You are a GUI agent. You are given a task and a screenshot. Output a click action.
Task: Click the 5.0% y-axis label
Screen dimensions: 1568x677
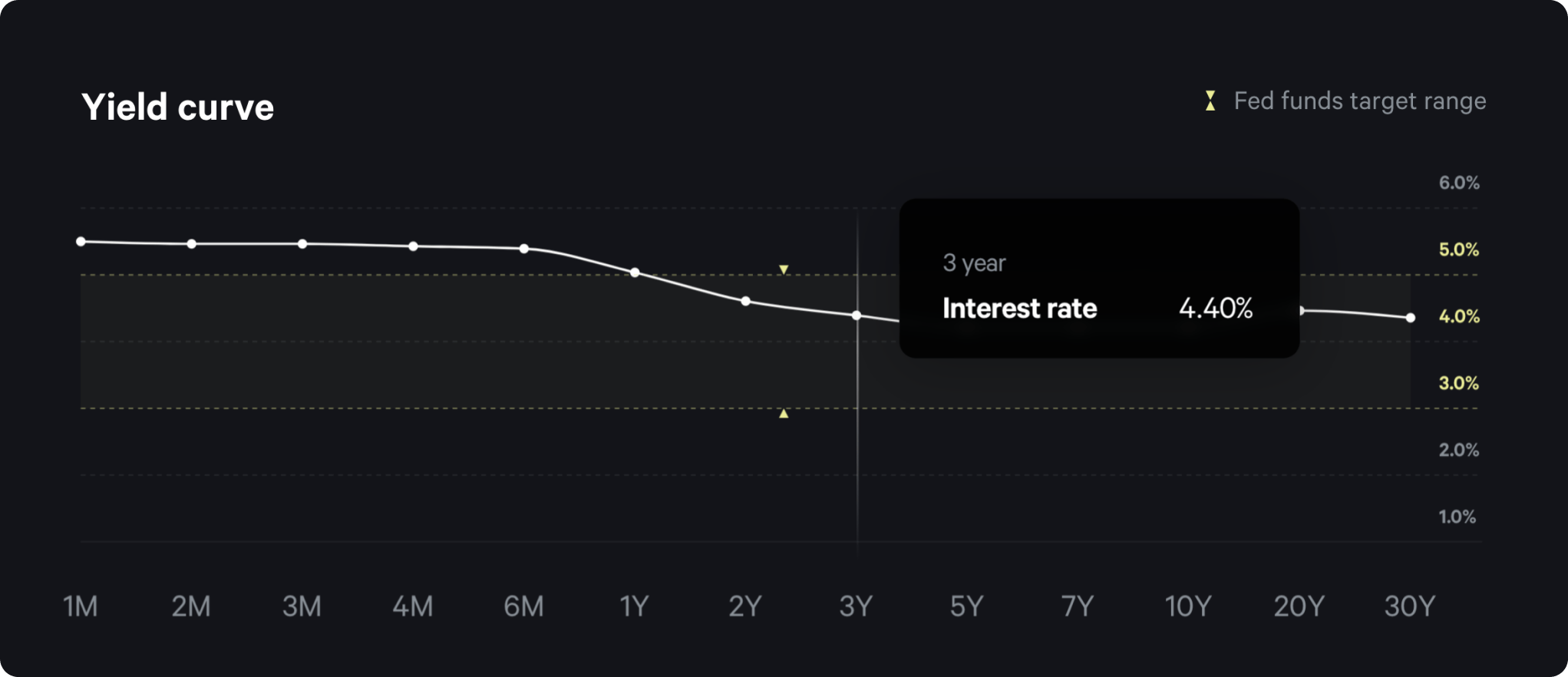click(1458, 249)
